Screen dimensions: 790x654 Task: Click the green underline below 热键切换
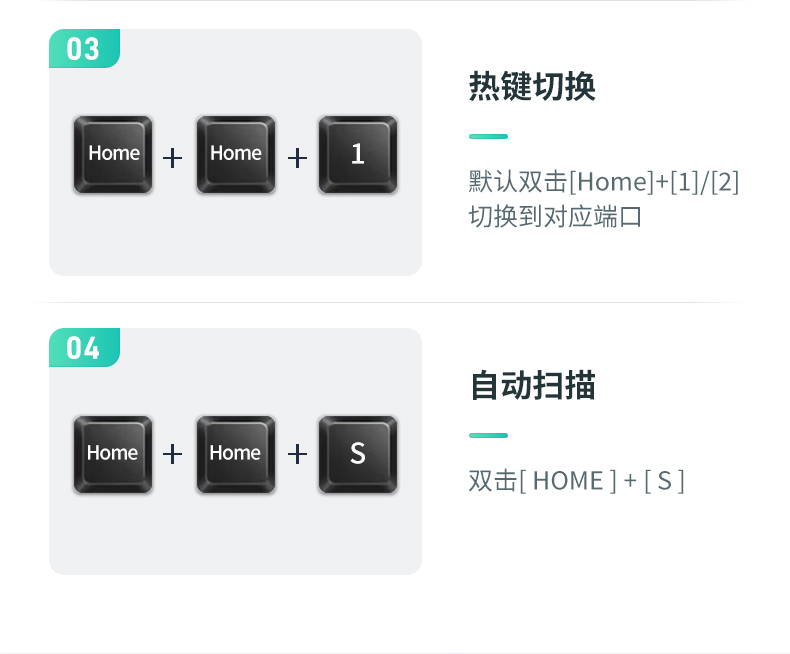coord(488,137)
